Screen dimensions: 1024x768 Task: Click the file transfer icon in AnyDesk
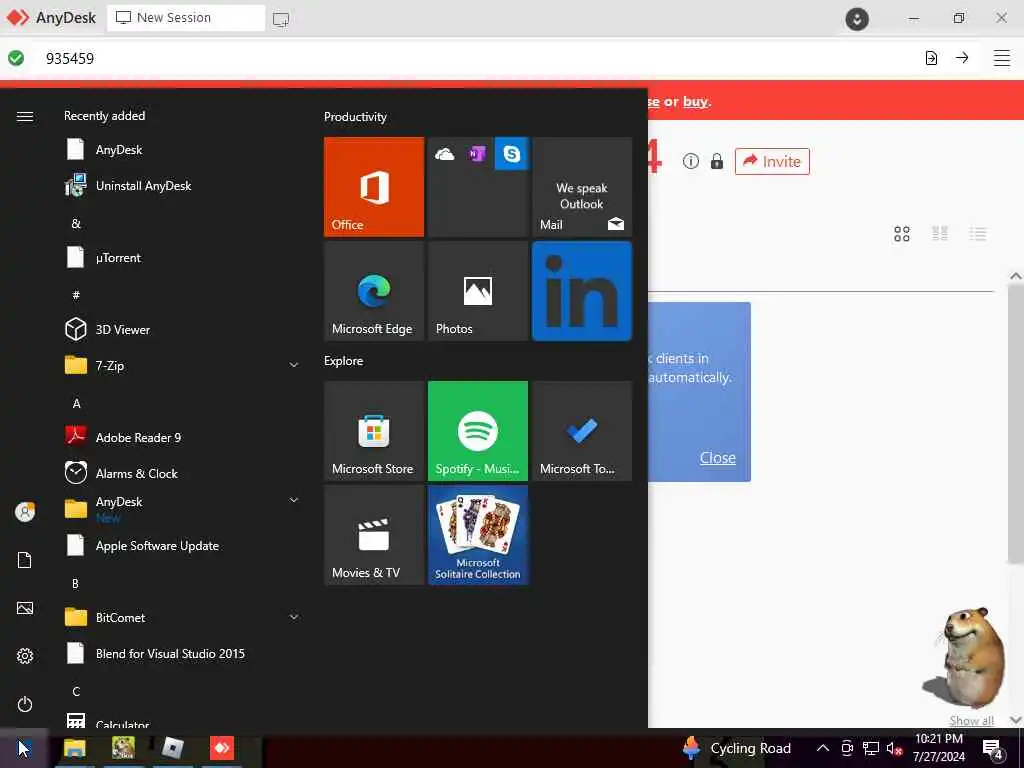(931, 58)
